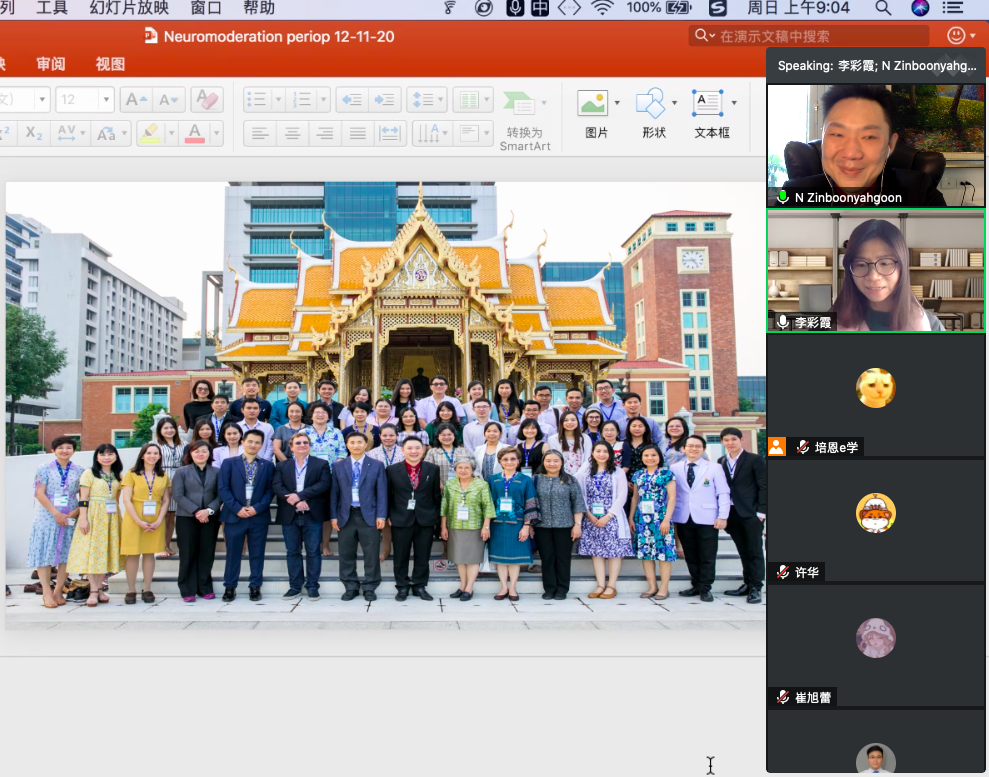Insert a text box with 文本框

709,103
